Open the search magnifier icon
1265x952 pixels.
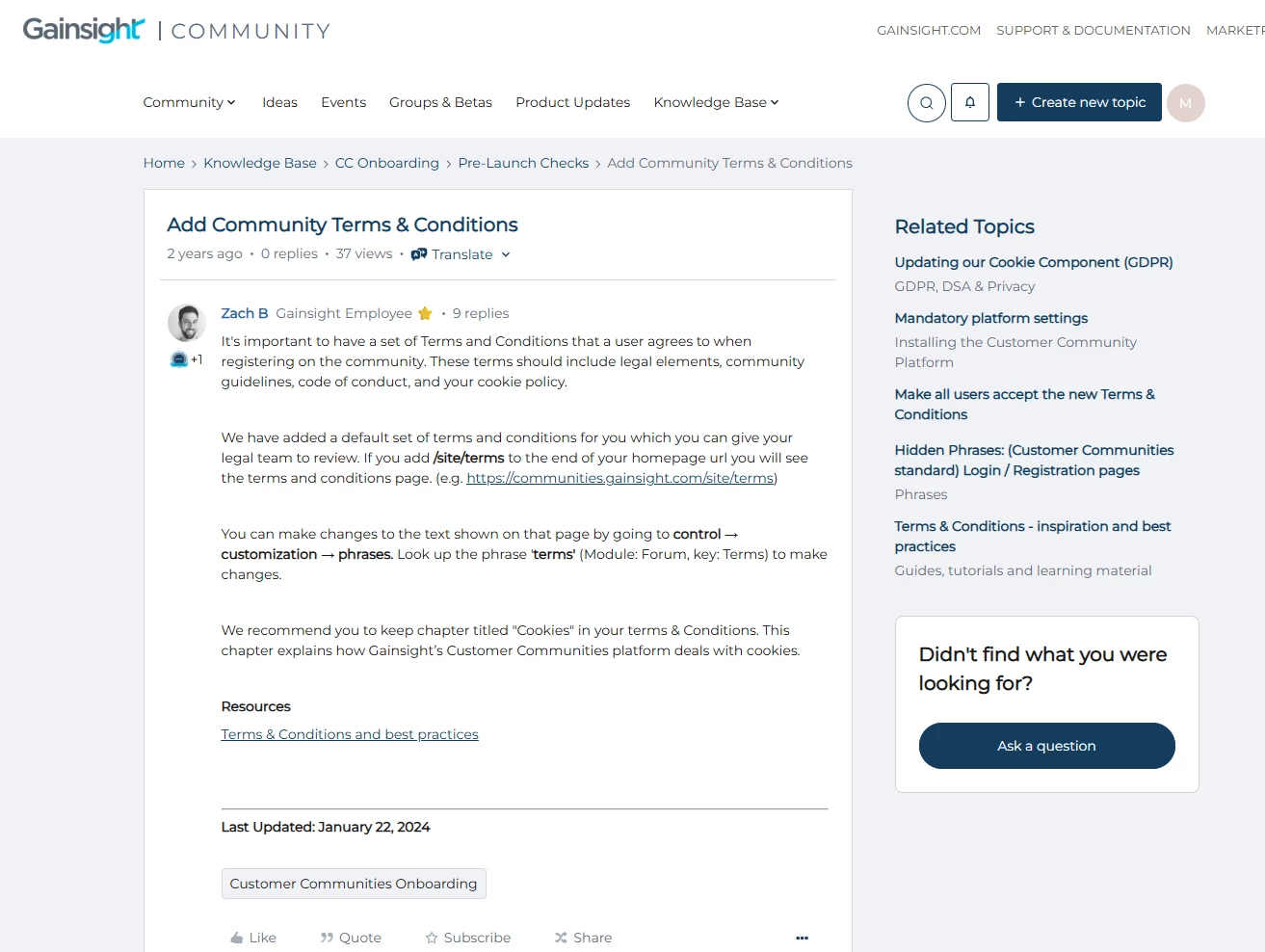[926, 103]
